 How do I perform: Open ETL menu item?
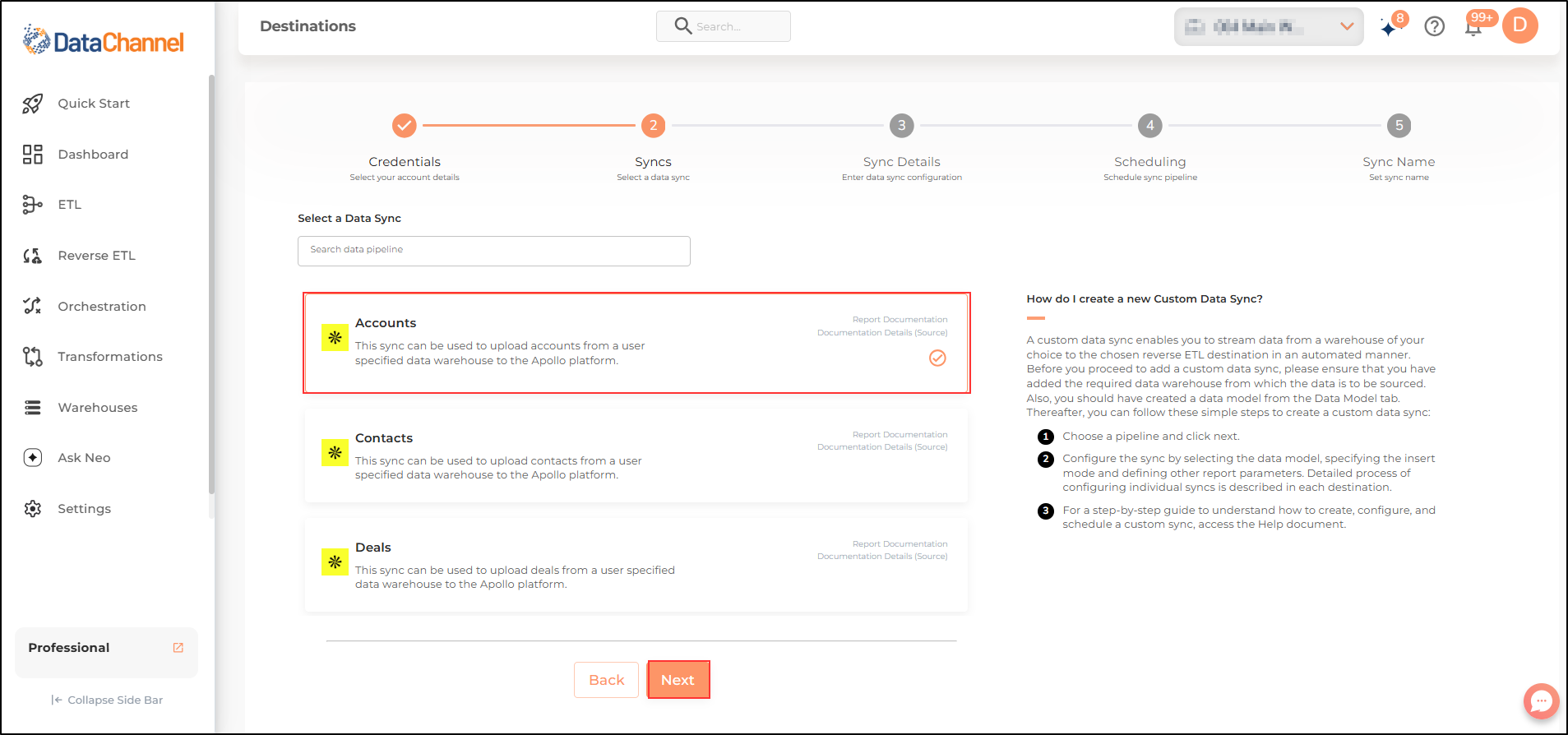pos(70,205)
